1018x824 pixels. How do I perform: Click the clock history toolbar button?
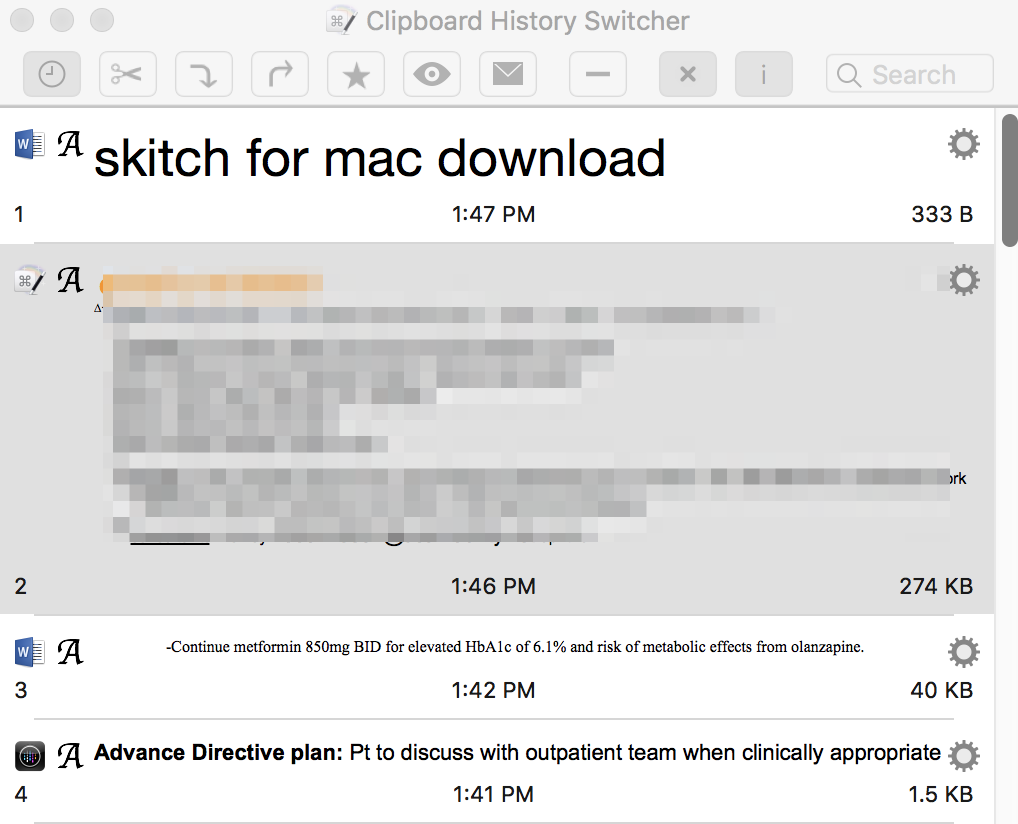pos(52,74)
